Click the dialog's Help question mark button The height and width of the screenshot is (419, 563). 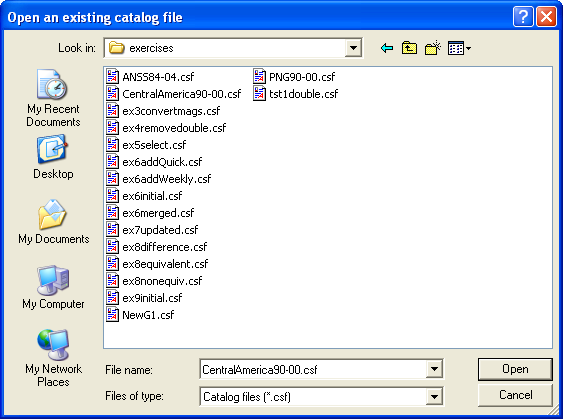point(523,17)
